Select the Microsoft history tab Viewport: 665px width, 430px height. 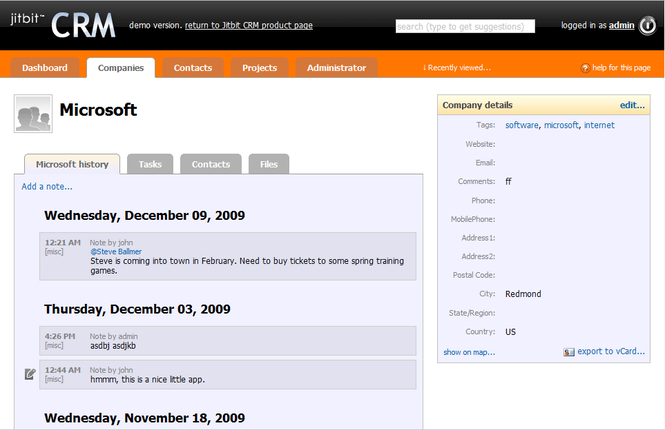click(x=72, y=164)
